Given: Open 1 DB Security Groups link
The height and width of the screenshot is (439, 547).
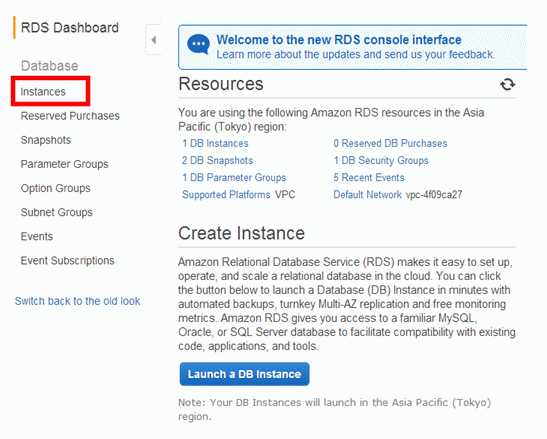Looking at the screenshot, I should pyautogui.click(x=381, y=161).
